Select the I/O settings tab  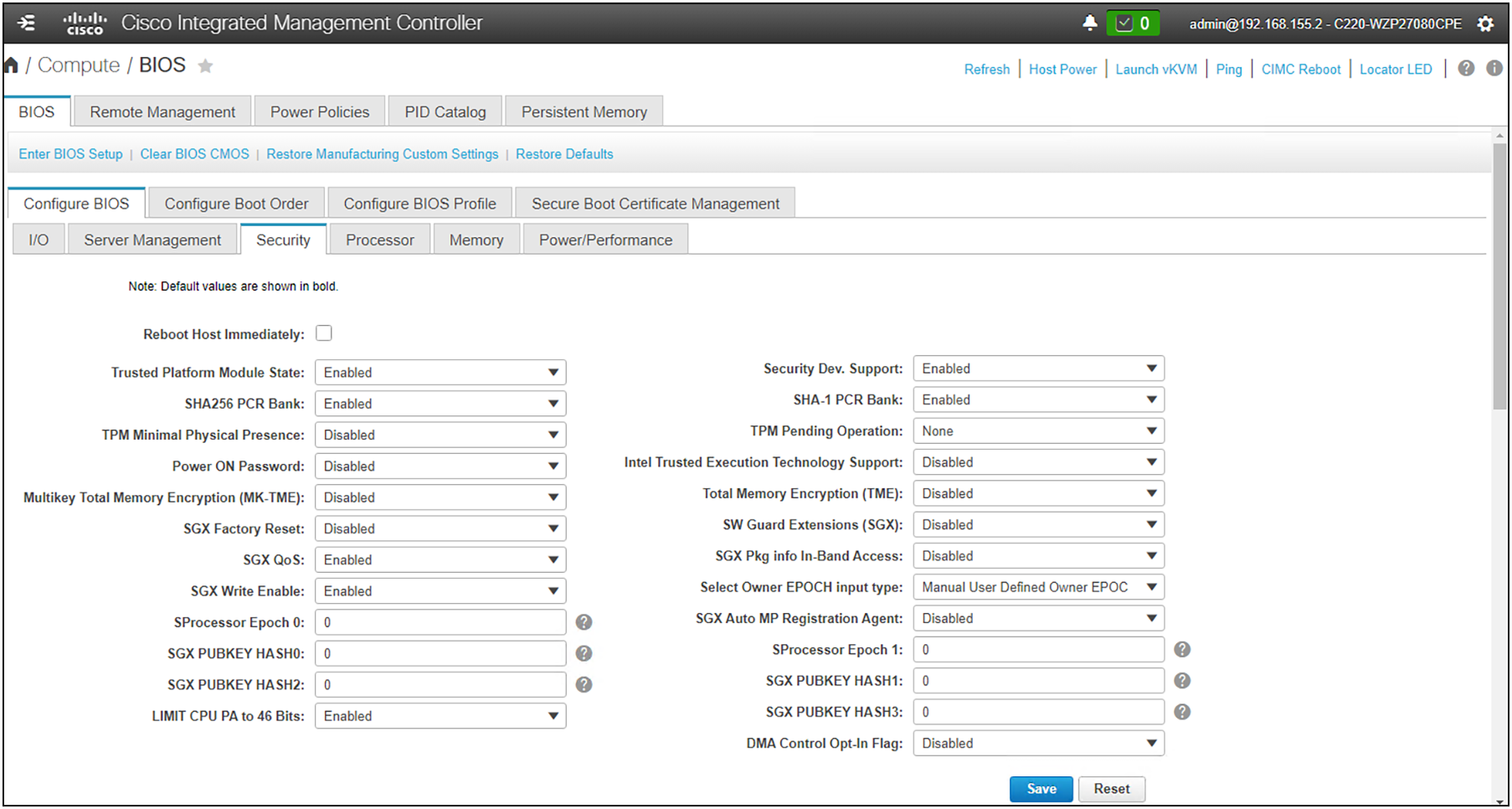(39, 240)
